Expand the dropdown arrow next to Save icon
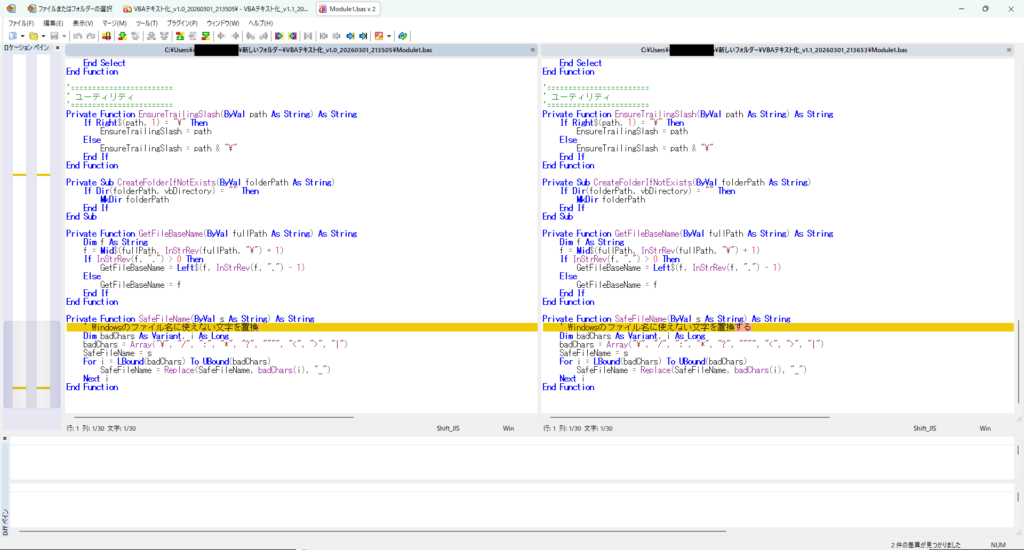Screen dimensions: 1024x550 click(64, 36)
